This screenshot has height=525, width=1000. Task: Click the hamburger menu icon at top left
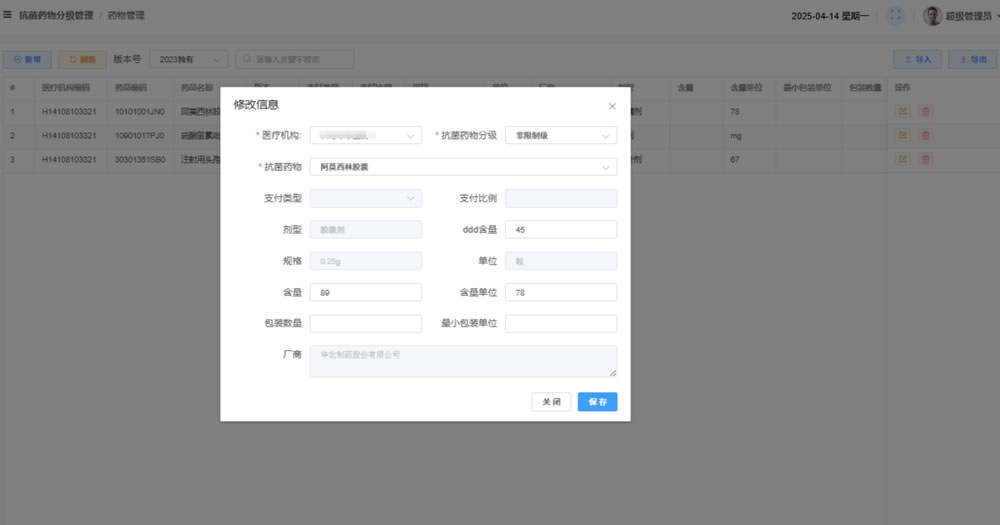pos(8,15)
